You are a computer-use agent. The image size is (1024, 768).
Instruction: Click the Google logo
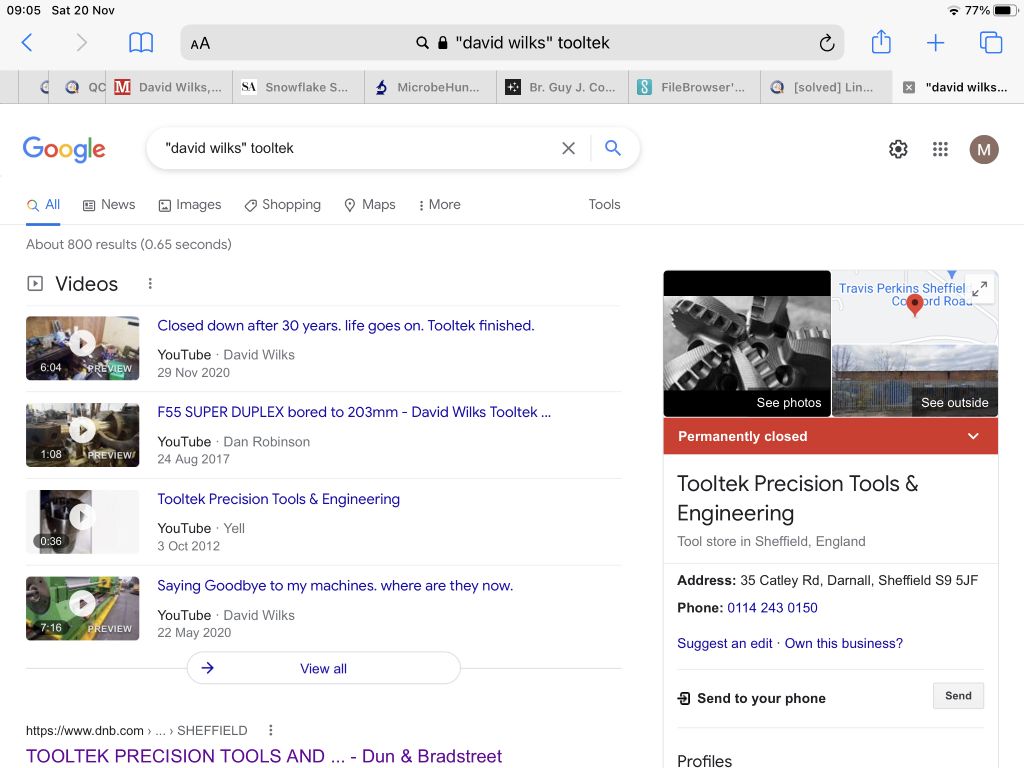tap(64, 149)
